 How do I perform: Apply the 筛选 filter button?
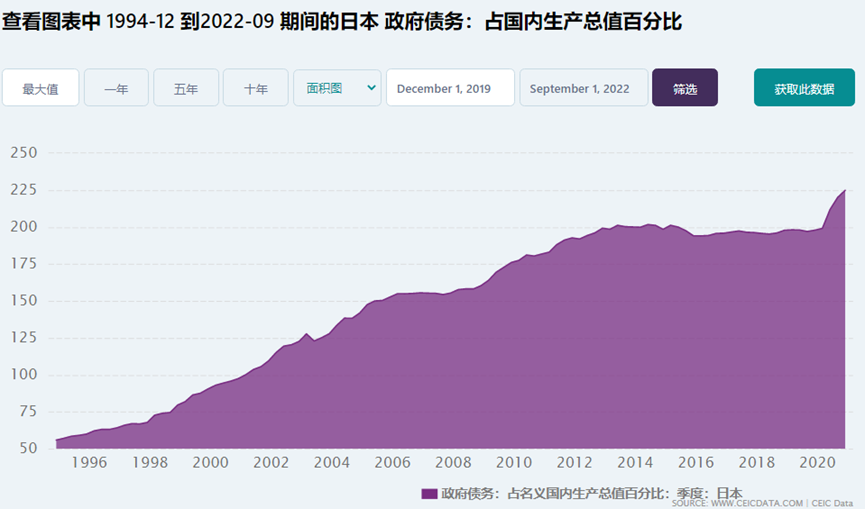coord(685,88)
